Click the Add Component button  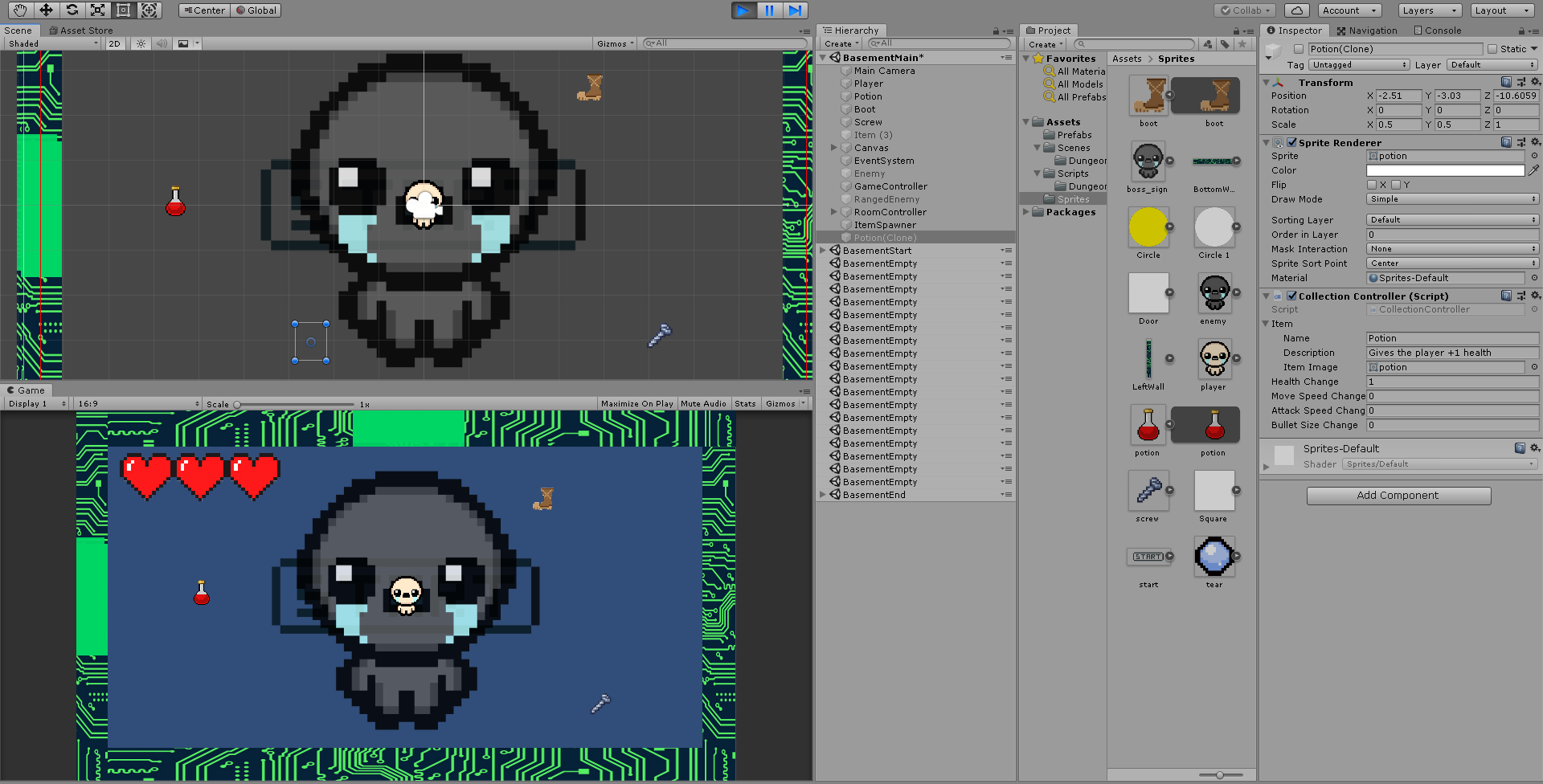(1398, 496)
